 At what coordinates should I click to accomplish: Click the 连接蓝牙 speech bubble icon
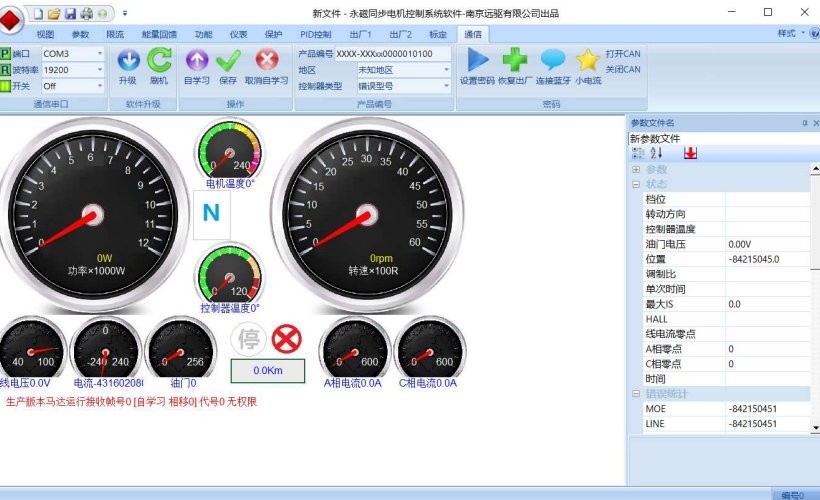tap(553, 60)
